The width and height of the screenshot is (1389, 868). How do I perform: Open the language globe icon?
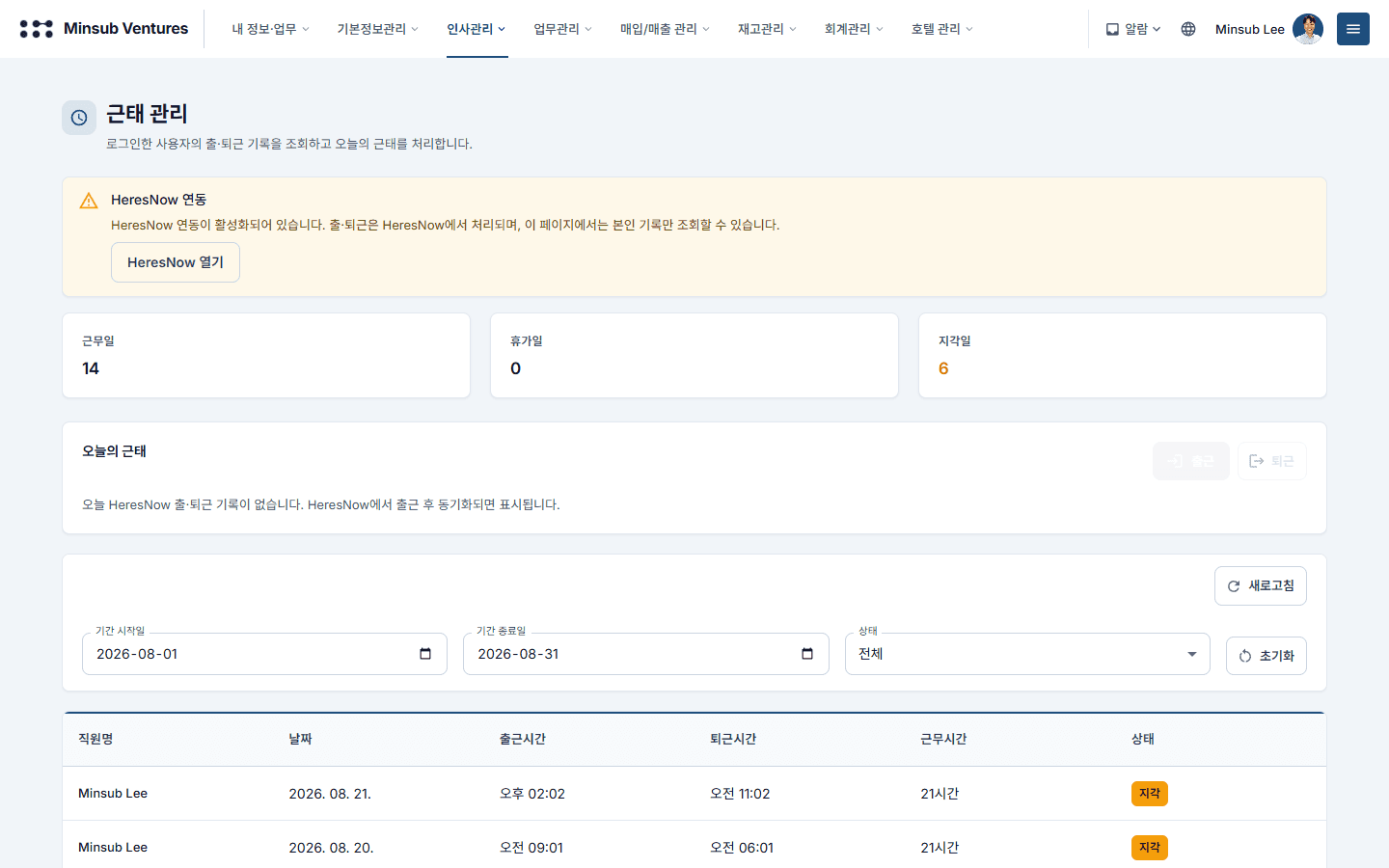[1188, 29]
